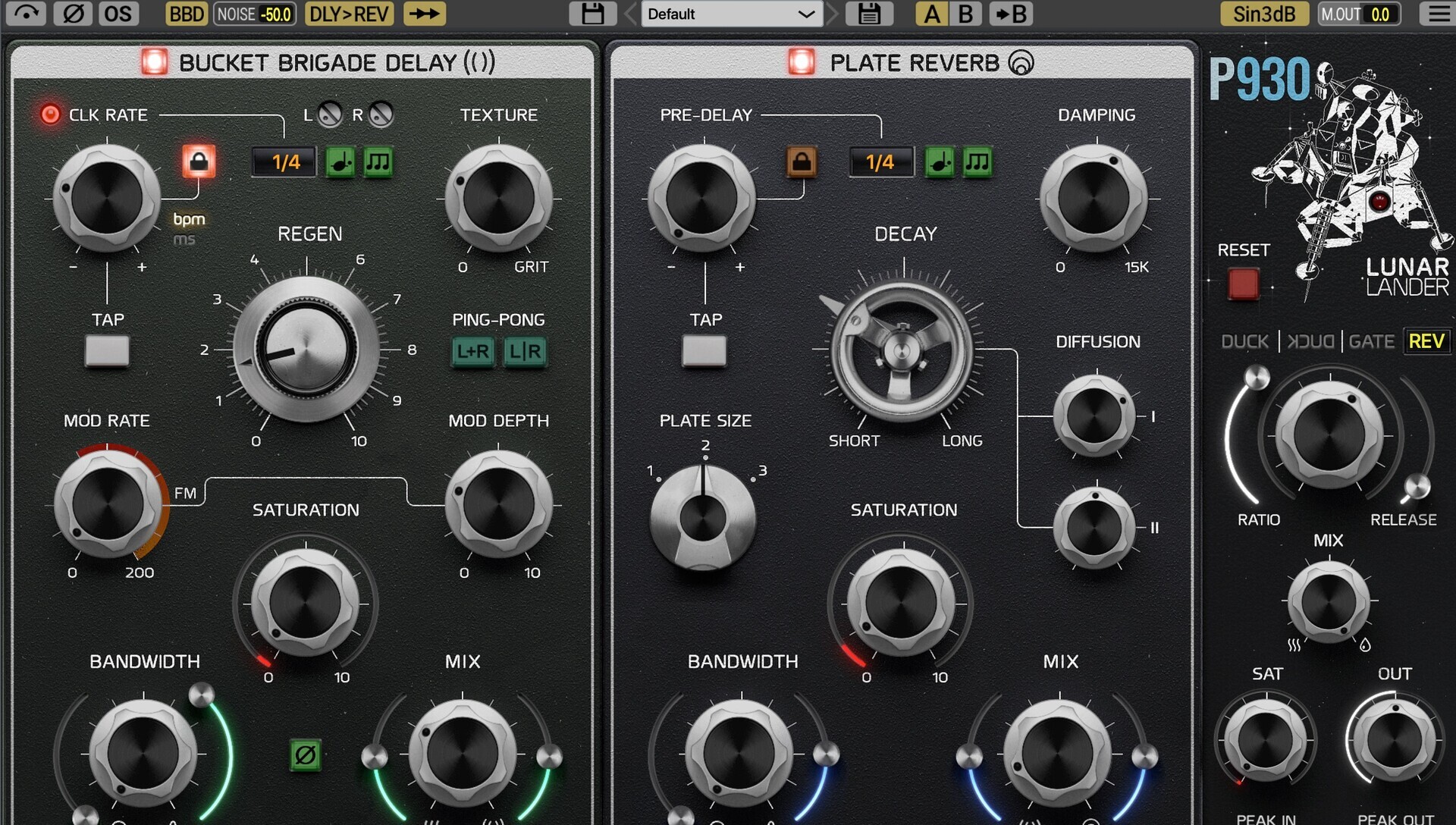The width and height of the screenshot is (1456, 825).
Task: Click the R channel link icon
Action: click(x=381, y=114)
